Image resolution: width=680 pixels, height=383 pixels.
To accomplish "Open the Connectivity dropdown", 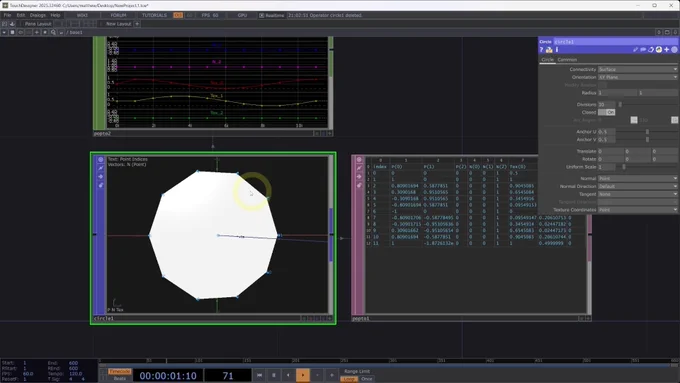I will tap(638, 69).
